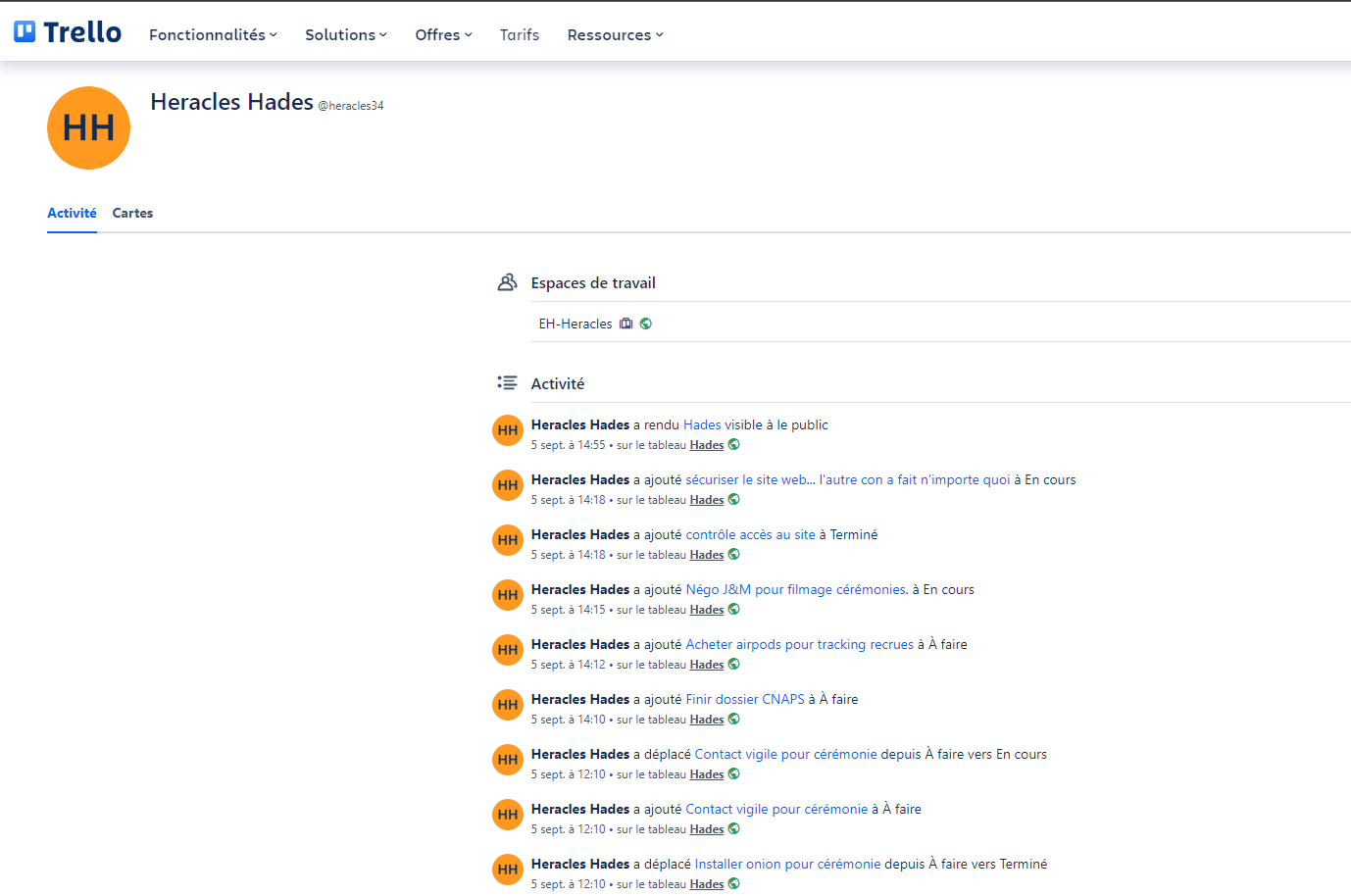Screen dimensions: 1351x896
Task: Switch to the Cartes tab
Action: click(x=132, y=213)
